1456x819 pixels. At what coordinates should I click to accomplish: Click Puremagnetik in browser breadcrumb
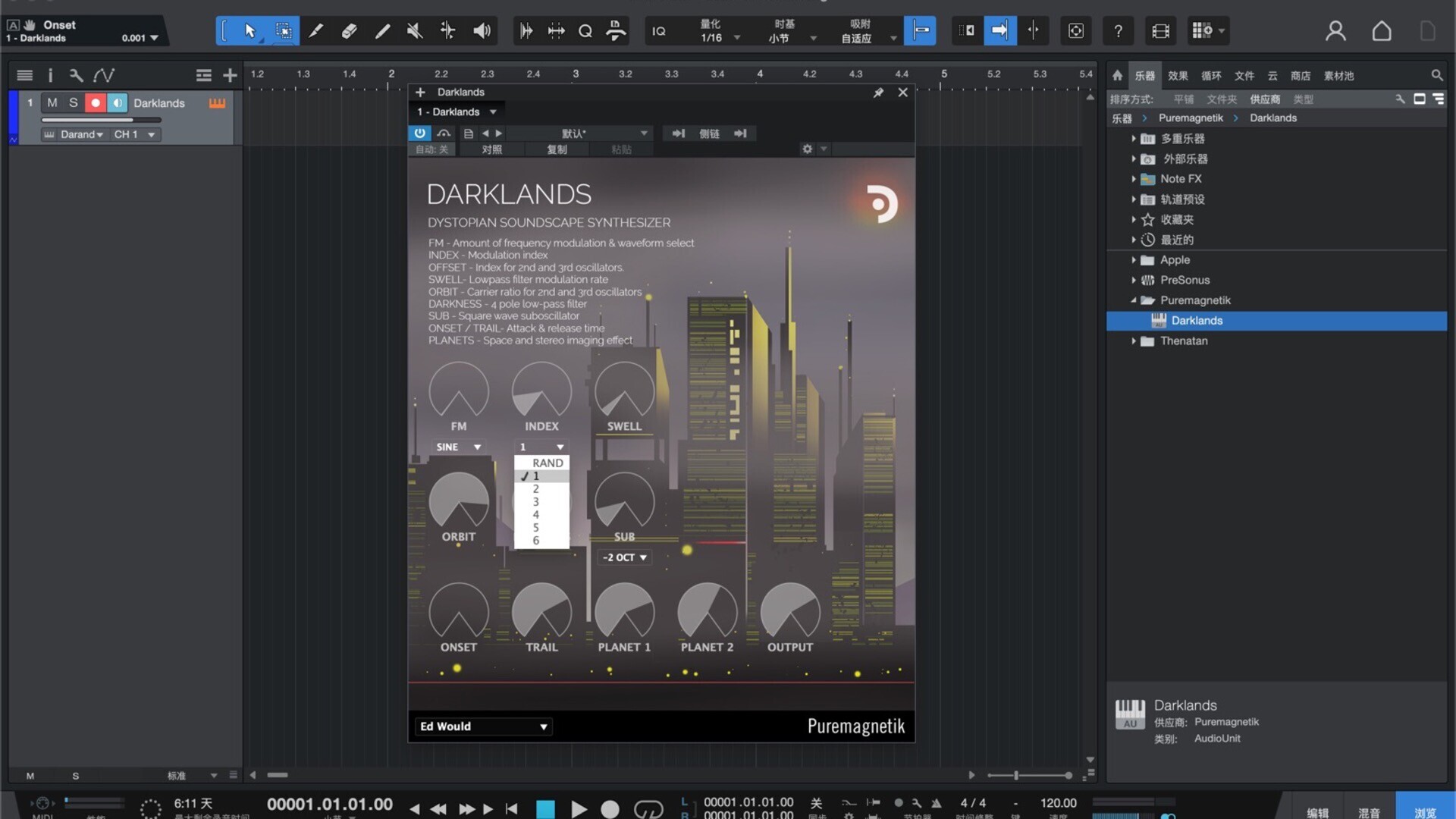coord(1191,118)
